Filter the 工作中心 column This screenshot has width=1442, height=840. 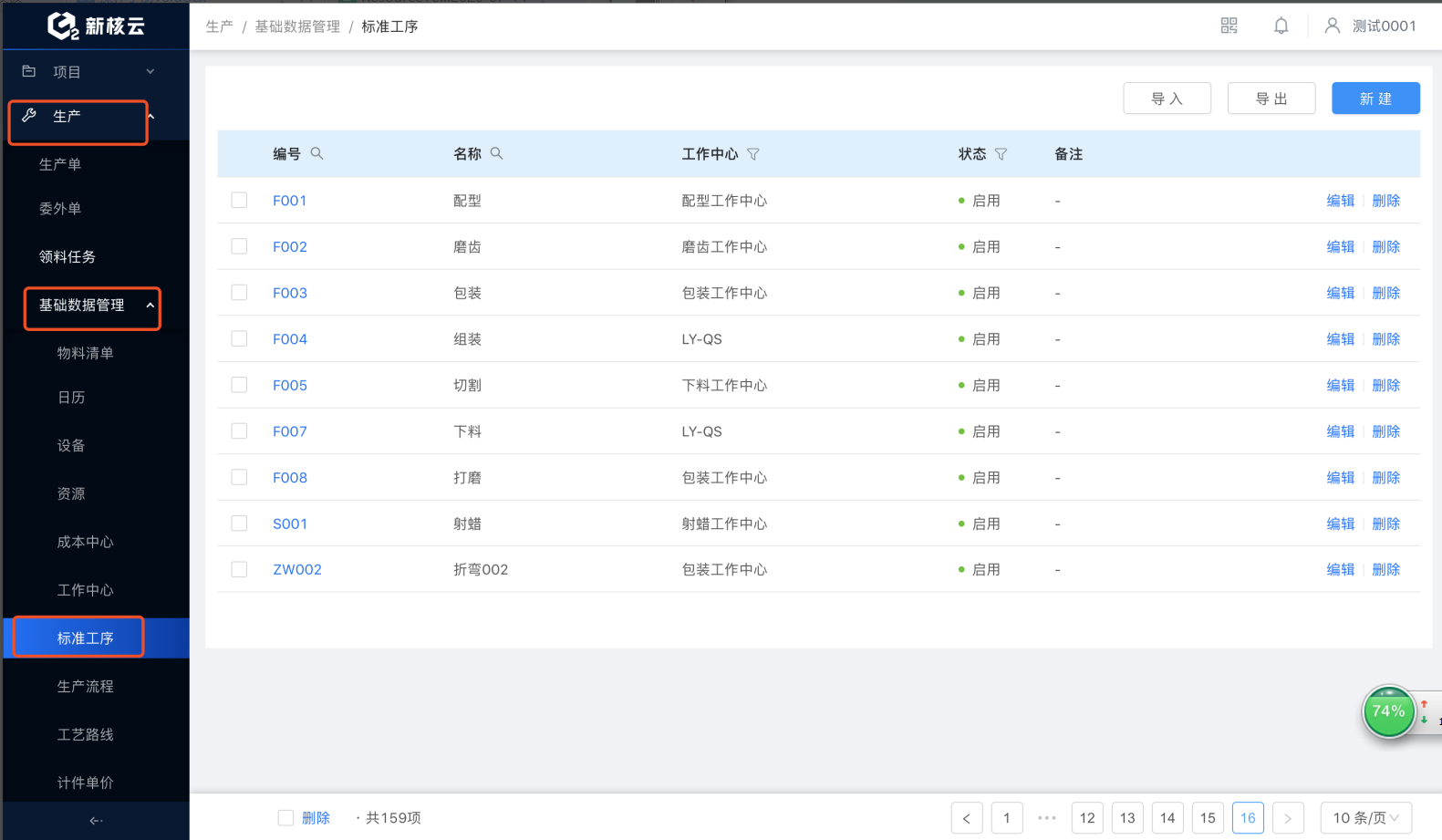753,154
